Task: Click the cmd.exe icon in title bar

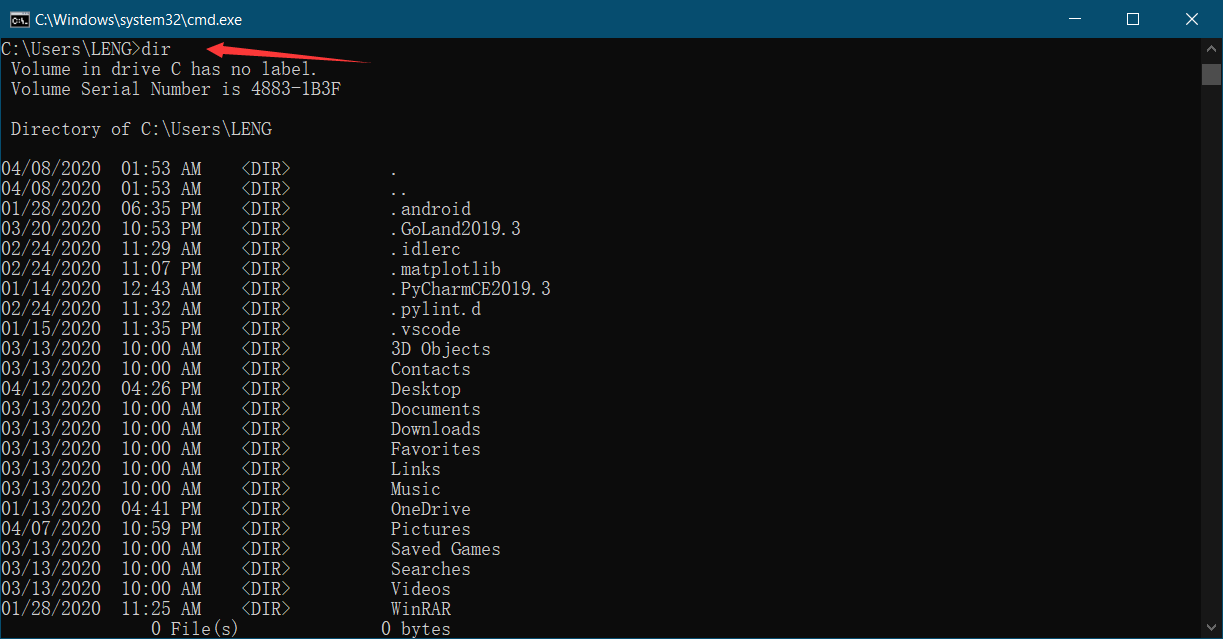Action: point(18,19)
